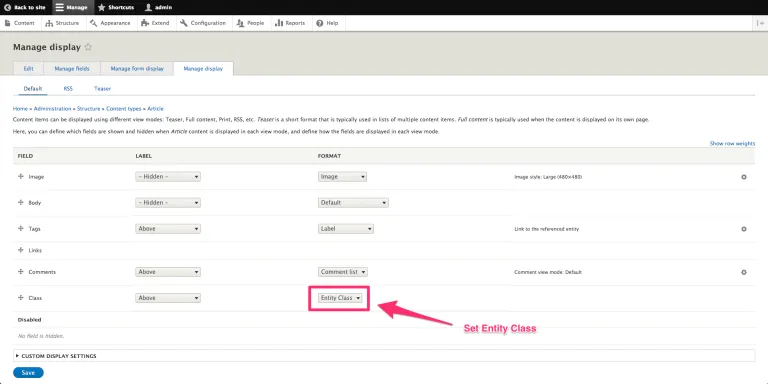Switch to the Edit tab
The width and height of the screenshot is (768, 384).
click(28, 69)
